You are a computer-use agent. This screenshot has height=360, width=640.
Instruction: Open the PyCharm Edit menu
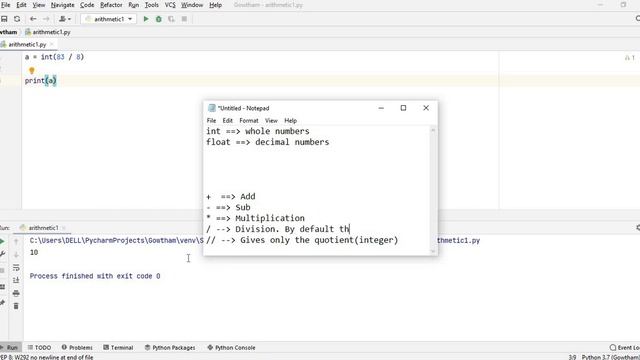coord(21,5)
